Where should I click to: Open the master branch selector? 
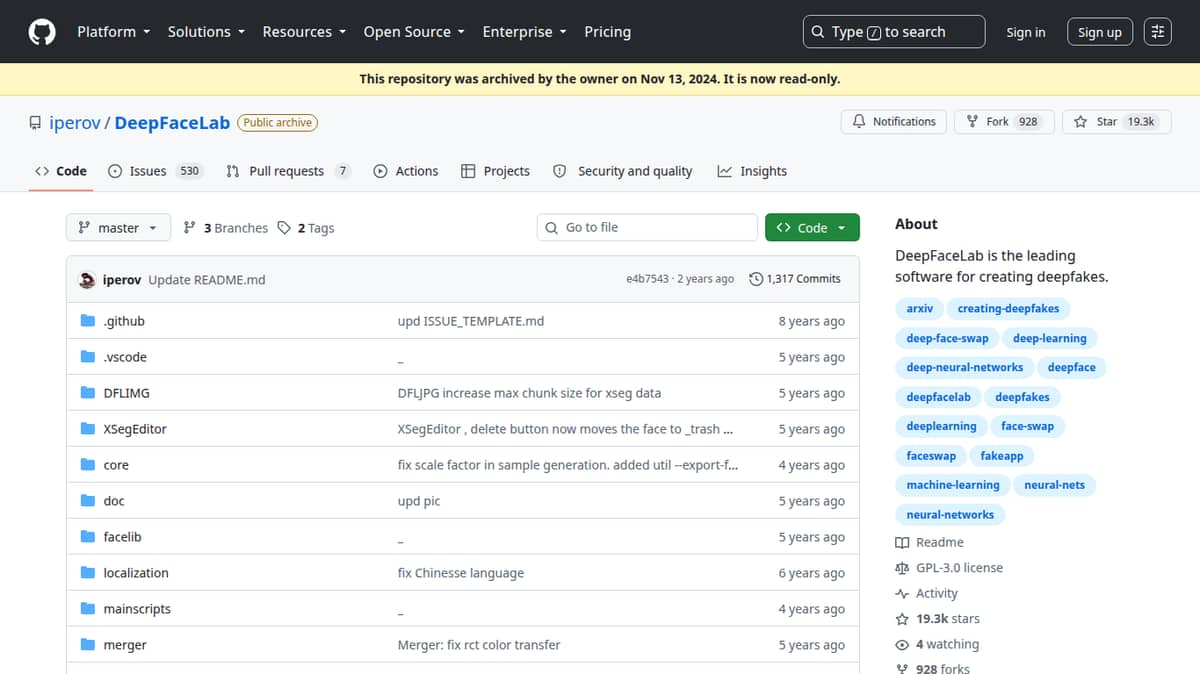coord(118,228)
